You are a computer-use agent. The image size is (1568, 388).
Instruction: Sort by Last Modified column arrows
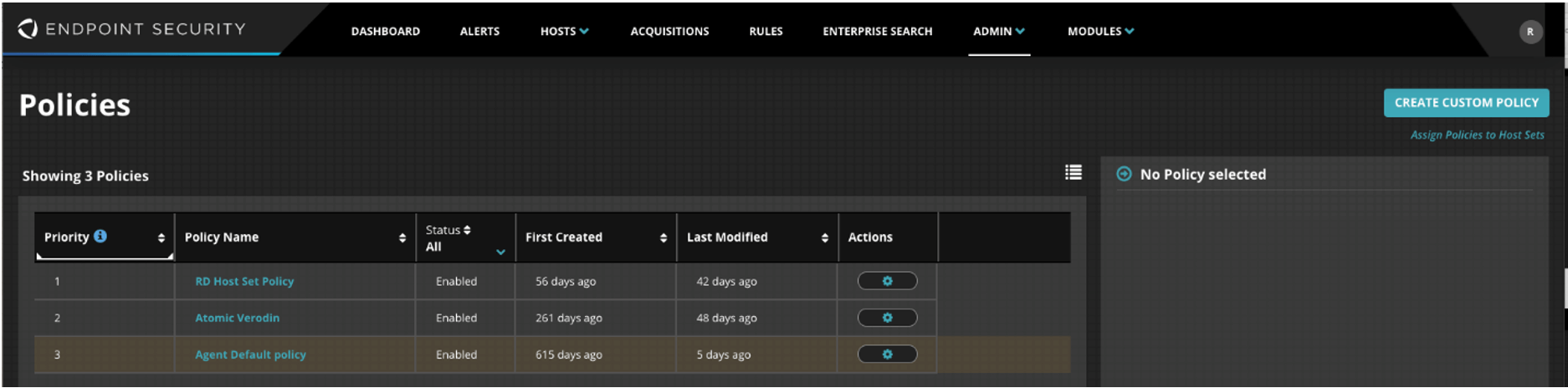825,238
